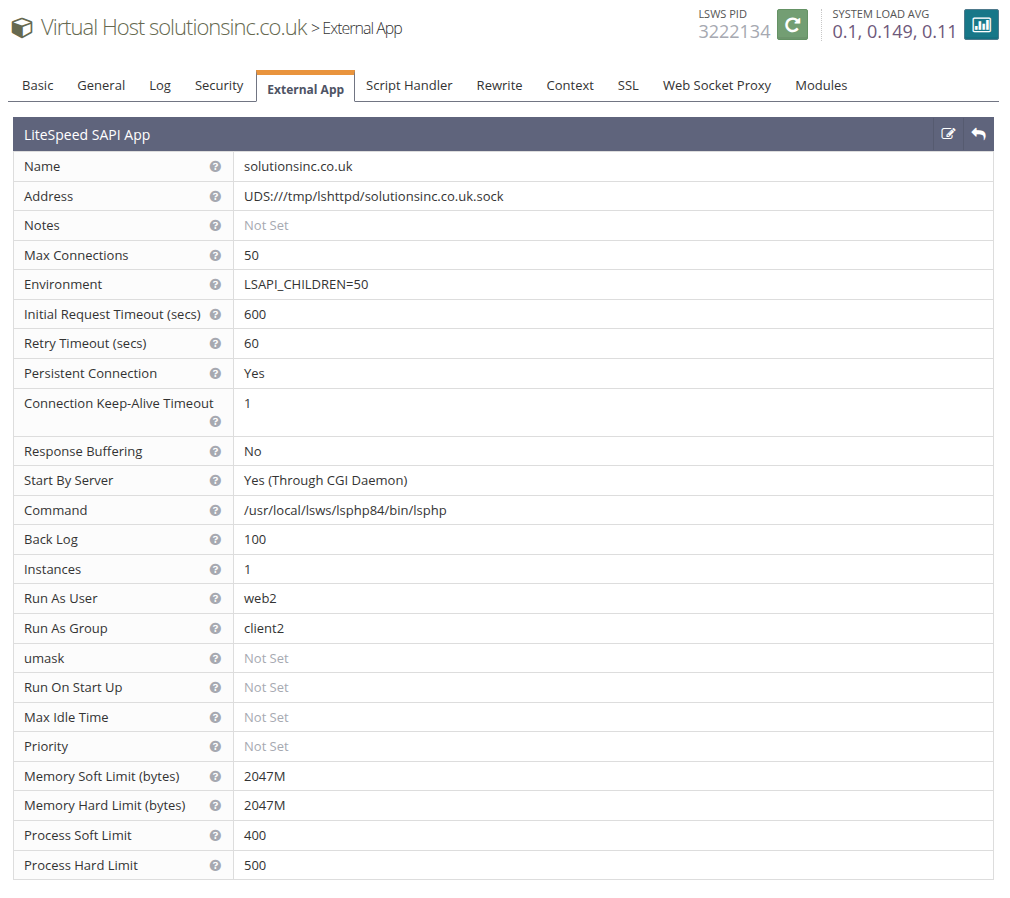Click the Virtual Host solutionsinc.co.uk title
The height and width of the screenshot is (898, 1010).
point(174,28)
